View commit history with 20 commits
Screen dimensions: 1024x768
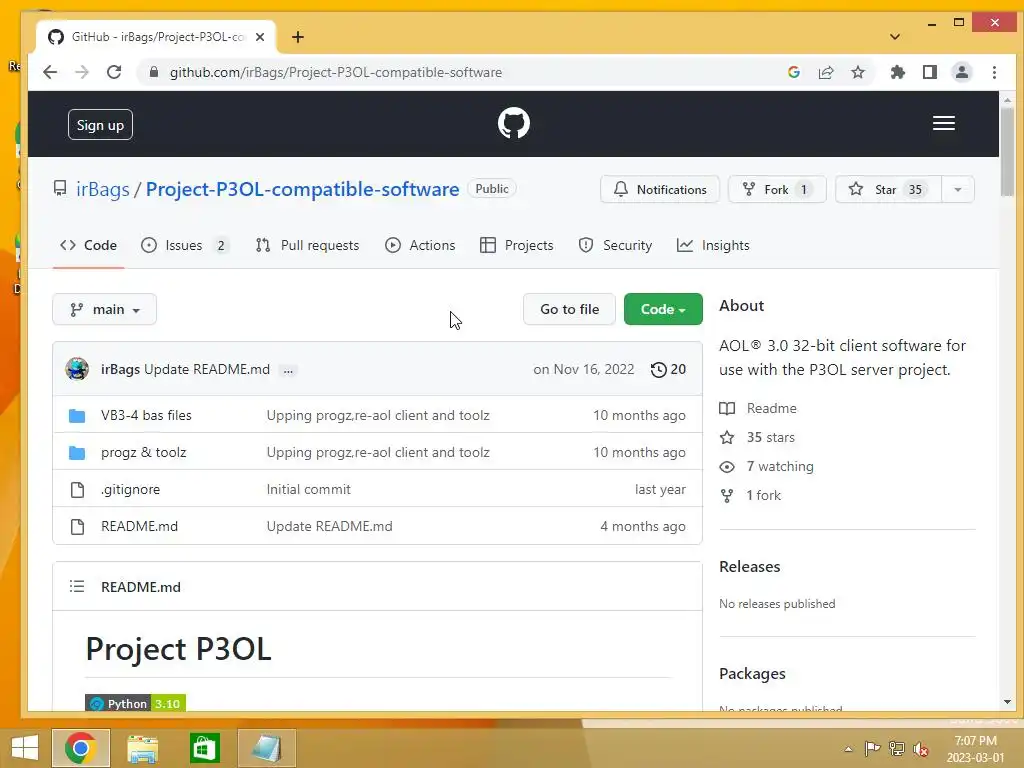click(x=668, y=370)
